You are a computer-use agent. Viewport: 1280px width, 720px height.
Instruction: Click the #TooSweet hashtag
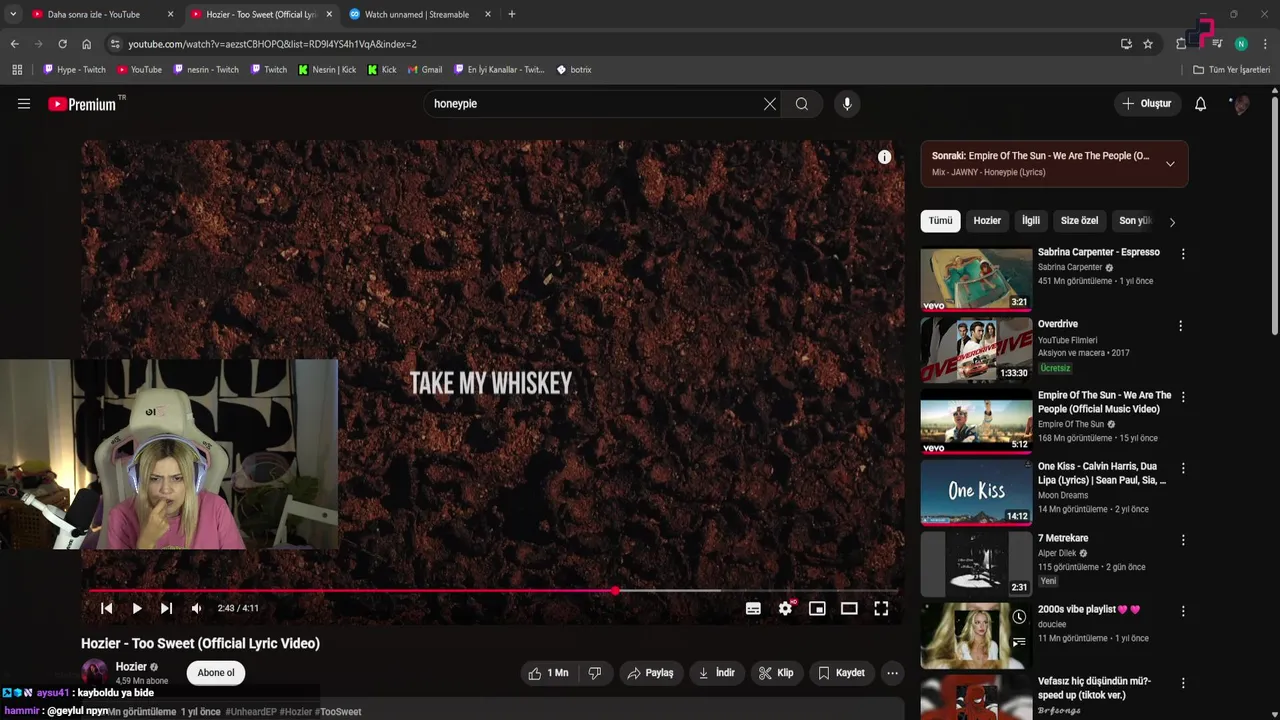338,712
